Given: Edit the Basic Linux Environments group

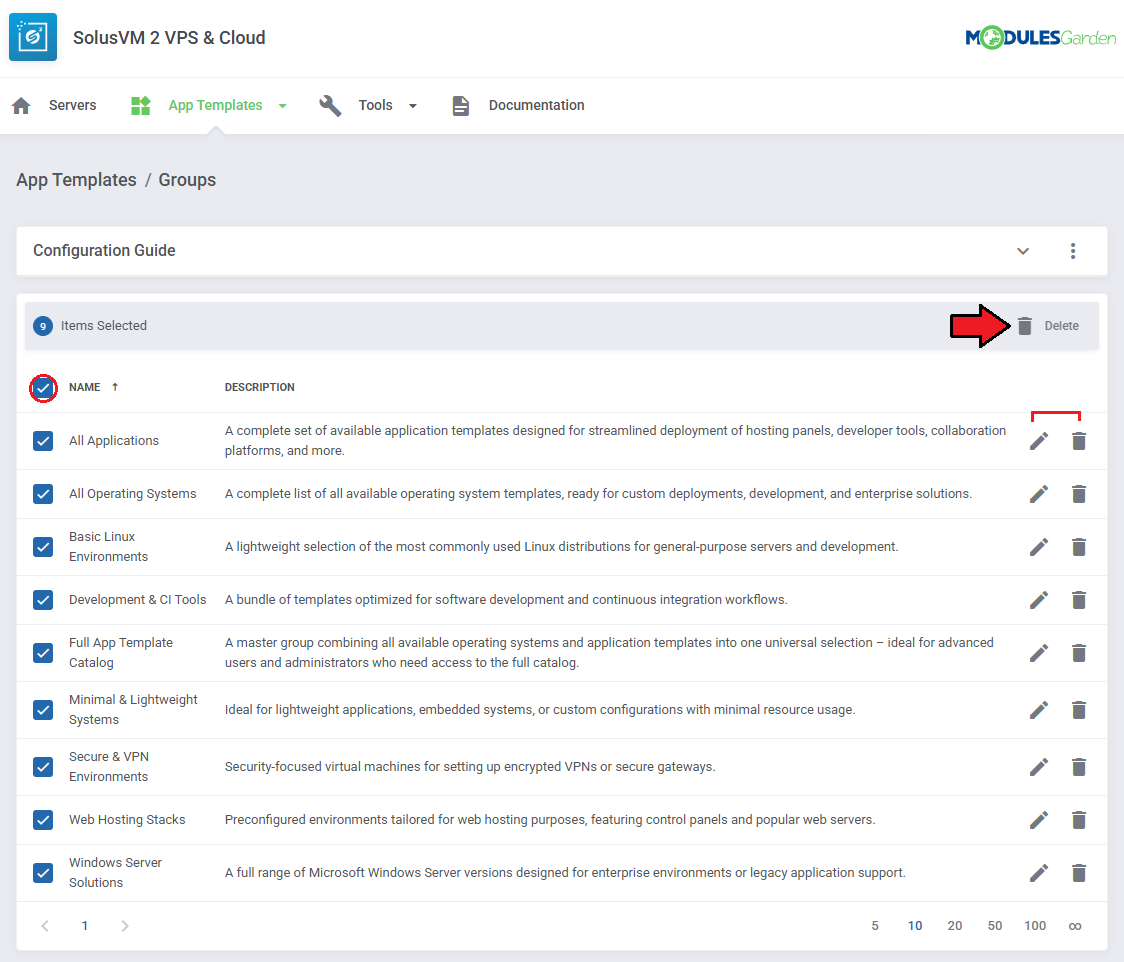Looking at the screenshot, I should tap(1039, 547).
